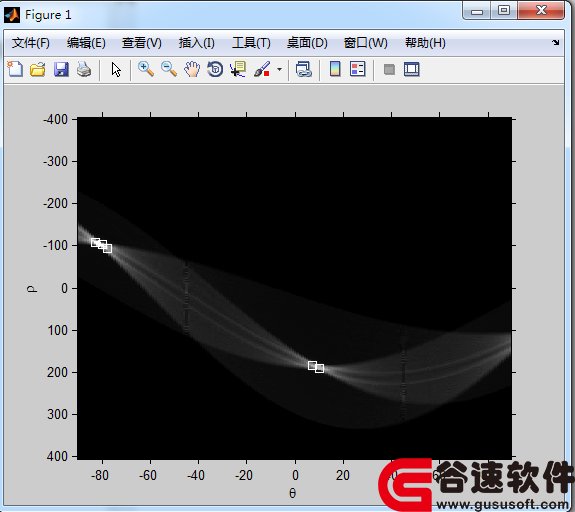Open the 帮助(H) menu
This screenshot has height=512, width=575.
[x=425, y=43]
